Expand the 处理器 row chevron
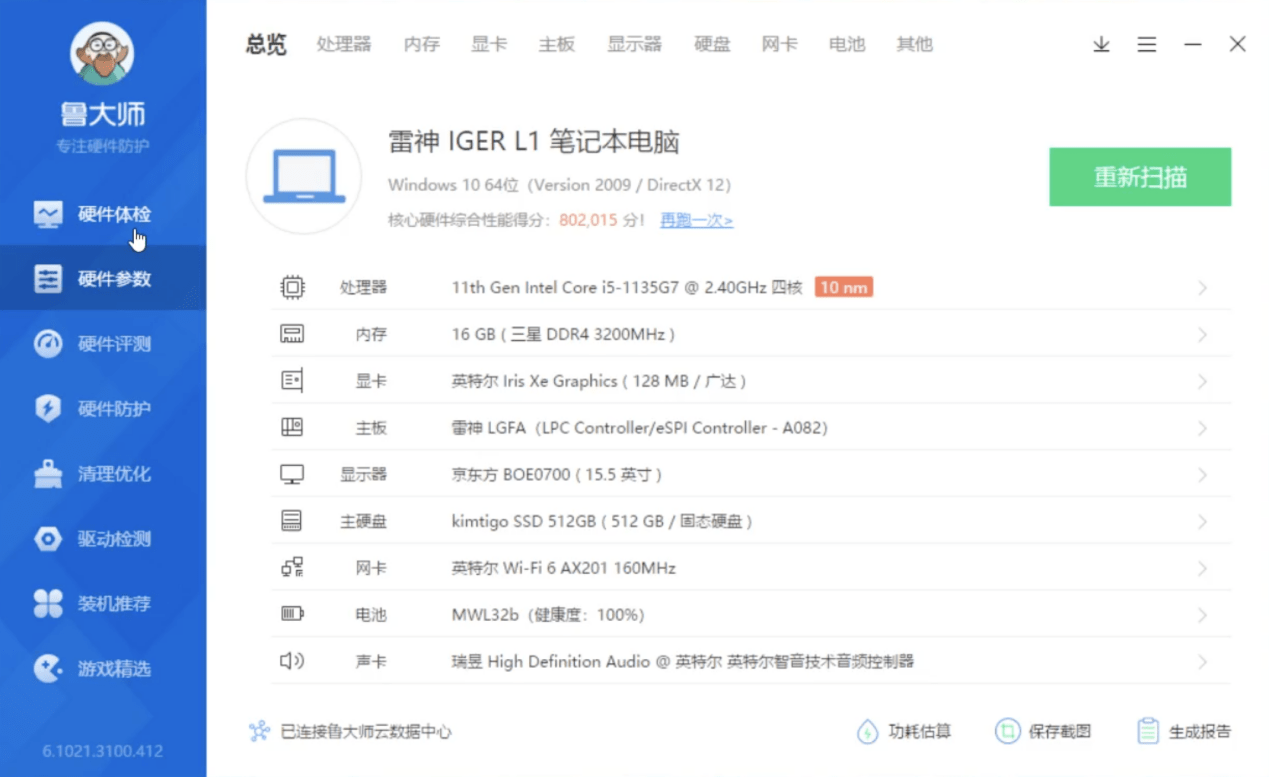The height and width of the screenshot is (777, 1269). pos(1202,288)
